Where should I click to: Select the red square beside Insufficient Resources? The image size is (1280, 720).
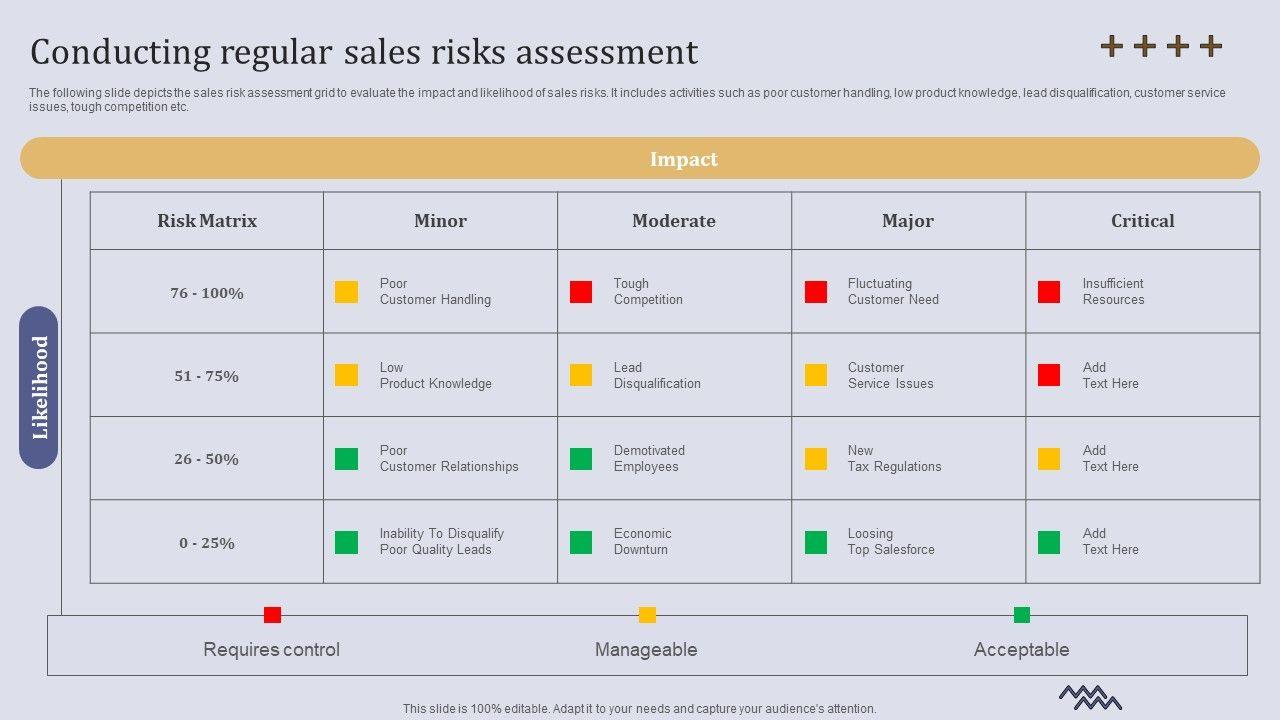(x=1049, y=292)
